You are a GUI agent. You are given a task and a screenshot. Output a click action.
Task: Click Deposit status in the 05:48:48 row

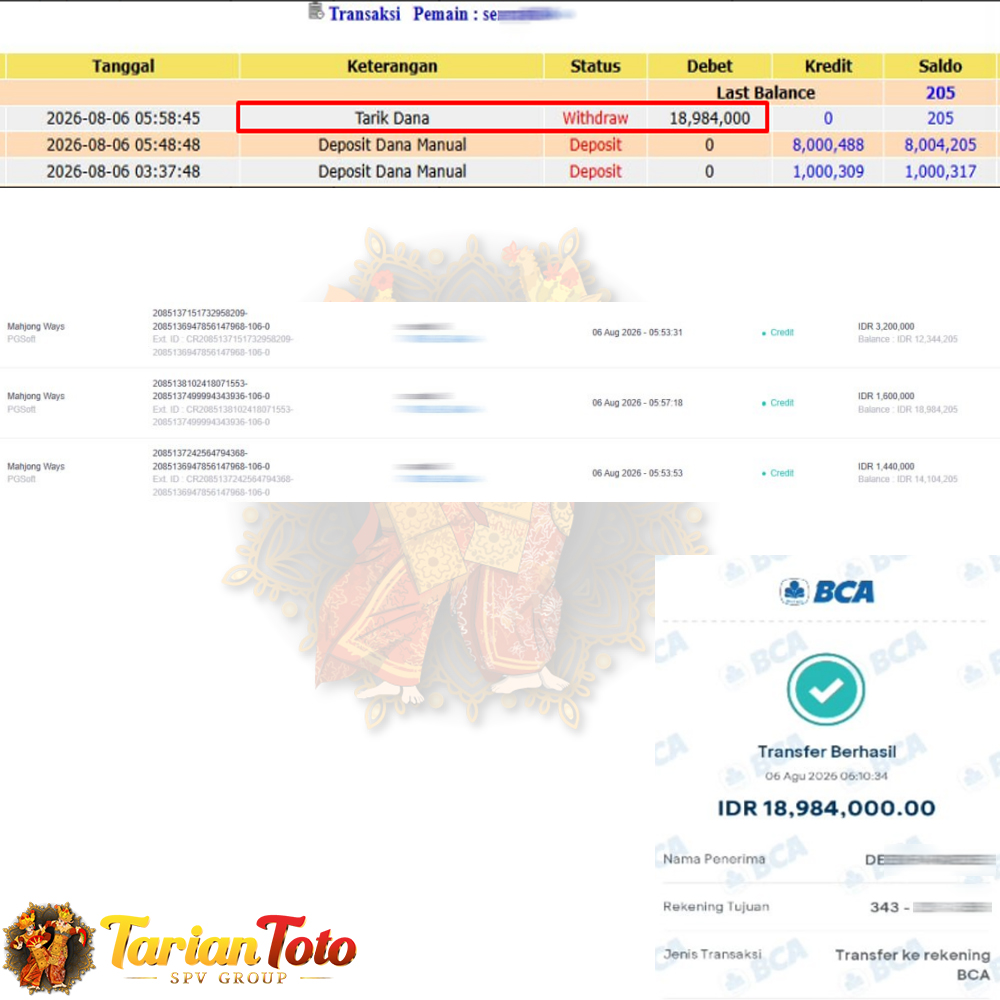click(x=595, y=145)
